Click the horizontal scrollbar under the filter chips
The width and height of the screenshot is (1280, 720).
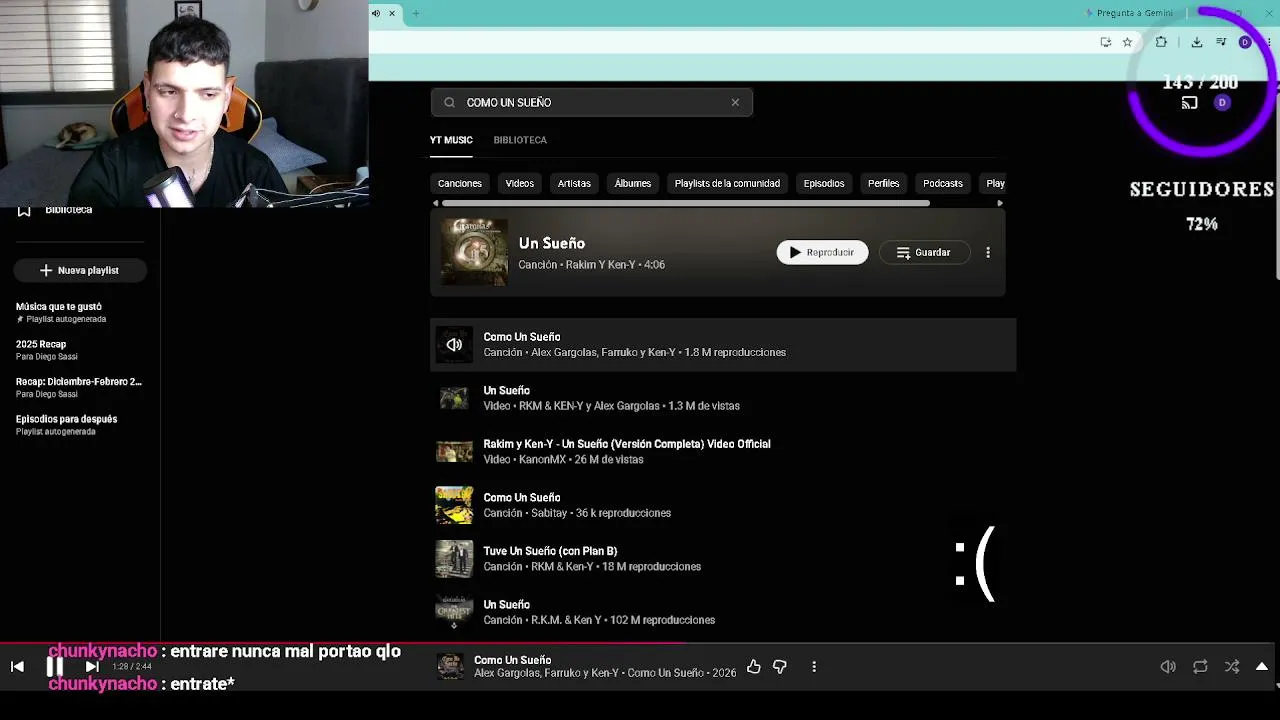coord(686,203)
